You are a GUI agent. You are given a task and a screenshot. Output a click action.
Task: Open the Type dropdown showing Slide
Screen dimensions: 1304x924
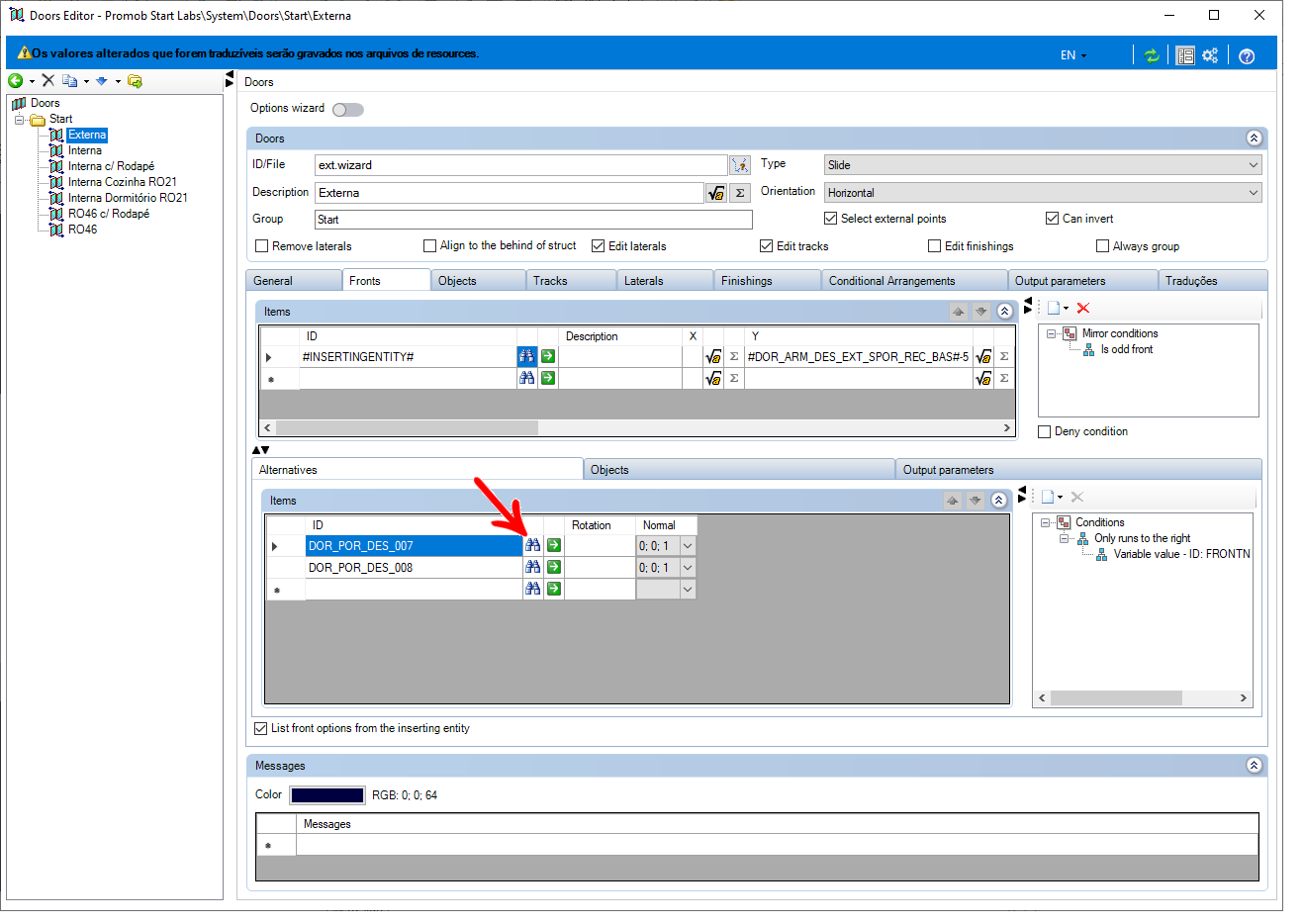point(1043,165)
